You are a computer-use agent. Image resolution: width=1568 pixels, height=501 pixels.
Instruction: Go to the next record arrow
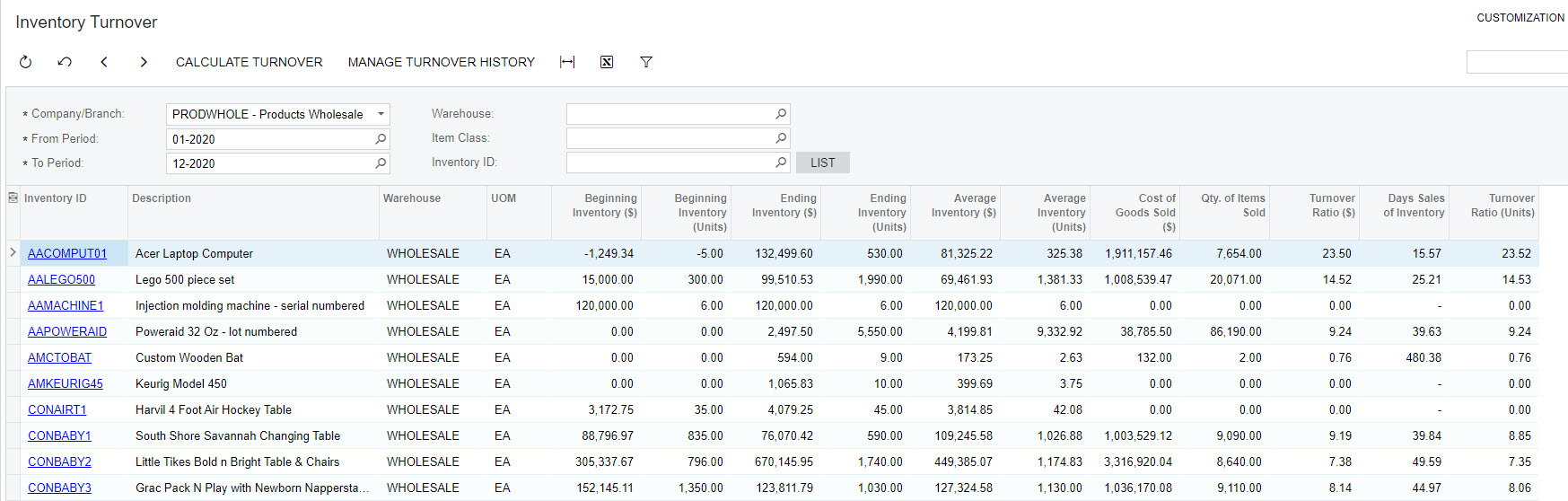[x=144, y=62]
